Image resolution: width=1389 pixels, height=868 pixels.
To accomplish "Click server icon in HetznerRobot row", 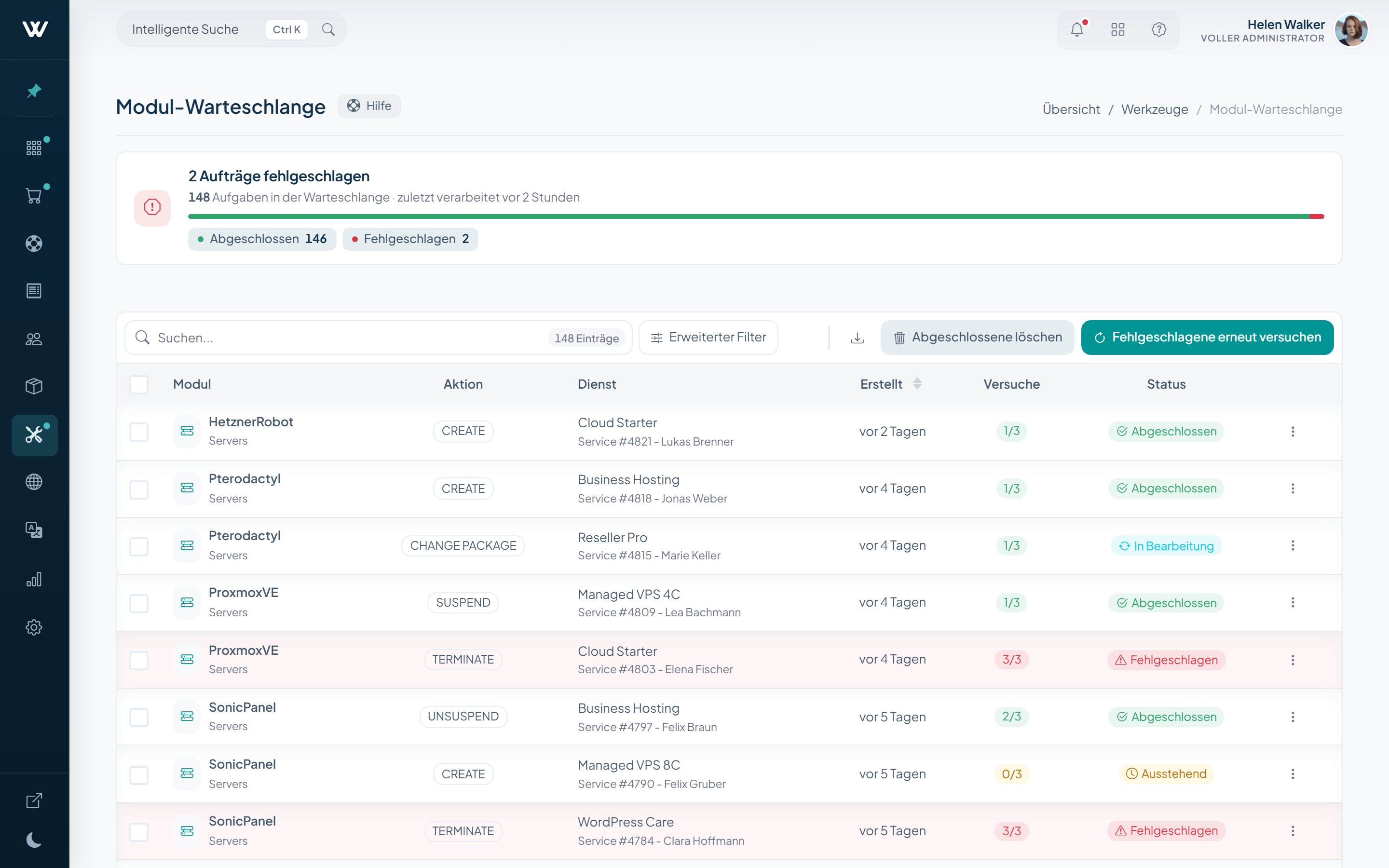I will tap(187, 431).
